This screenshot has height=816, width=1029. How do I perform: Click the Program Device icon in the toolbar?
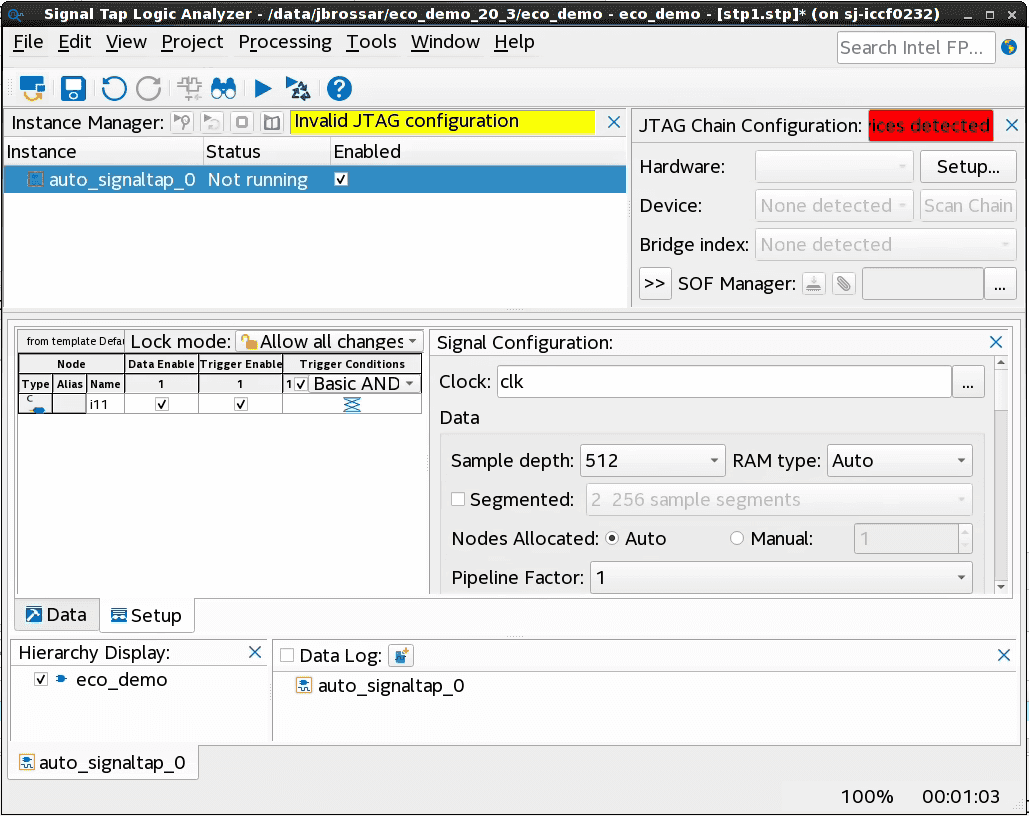tap(33, 88)
